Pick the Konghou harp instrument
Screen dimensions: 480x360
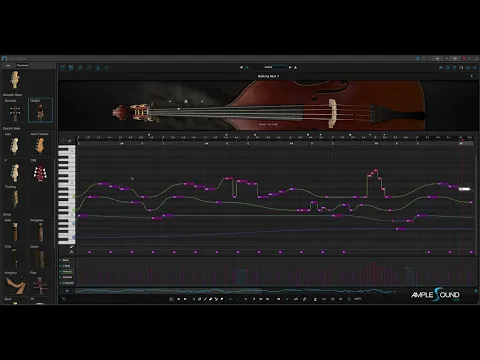(x=15, y=284)
